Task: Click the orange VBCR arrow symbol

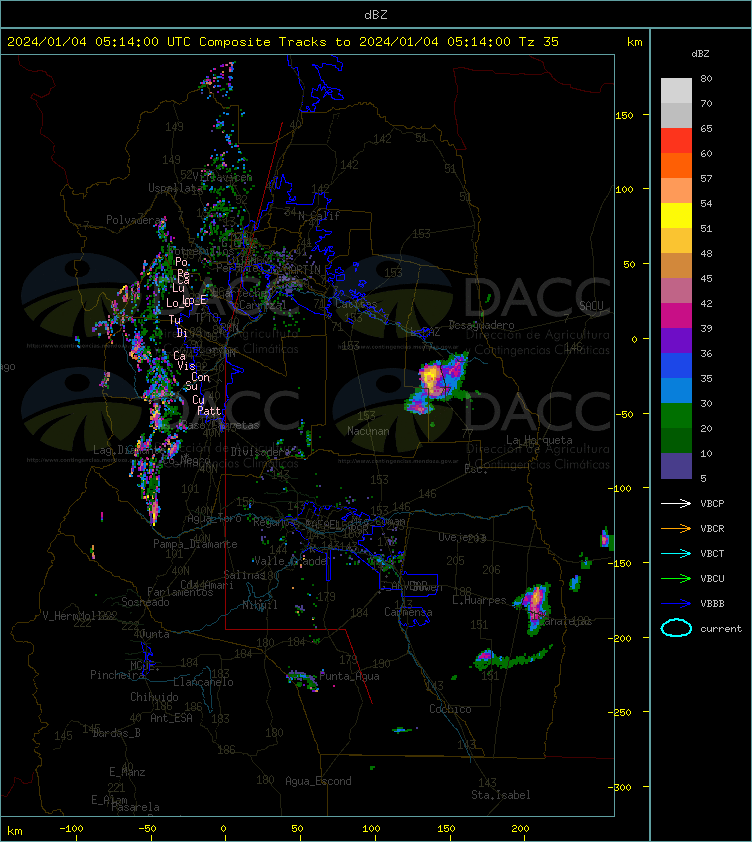Action: tap(676, 528)
